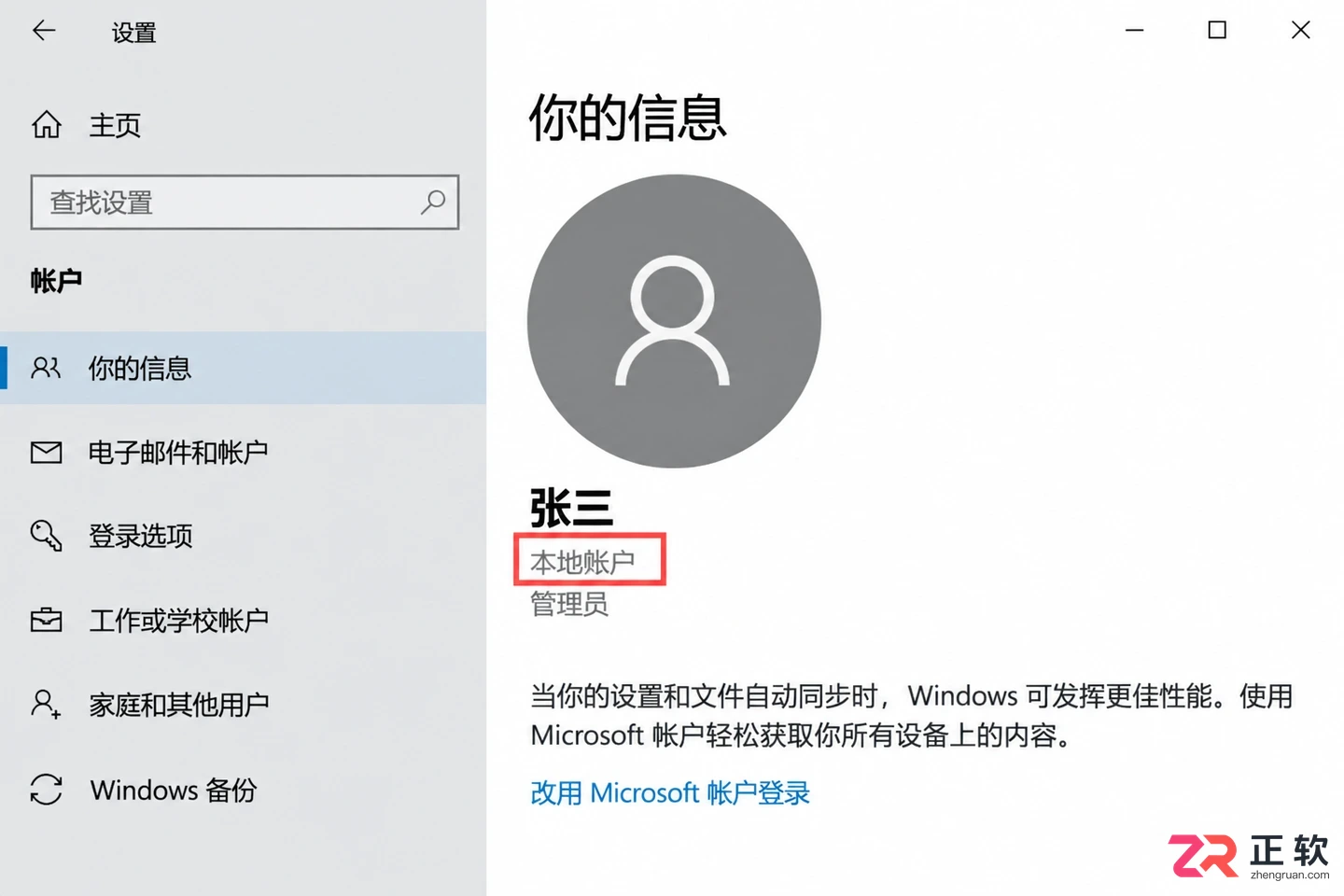Click the username 张三
Image resolution: width=1344 pixels, height=896 pixels.
571,508
